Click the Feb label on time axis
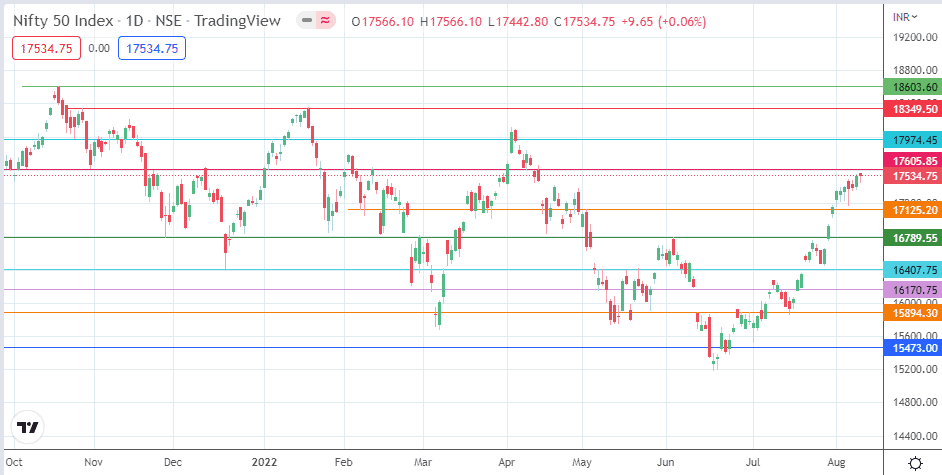The height and width of the screenshot is (475, 942). coord(345,462)
